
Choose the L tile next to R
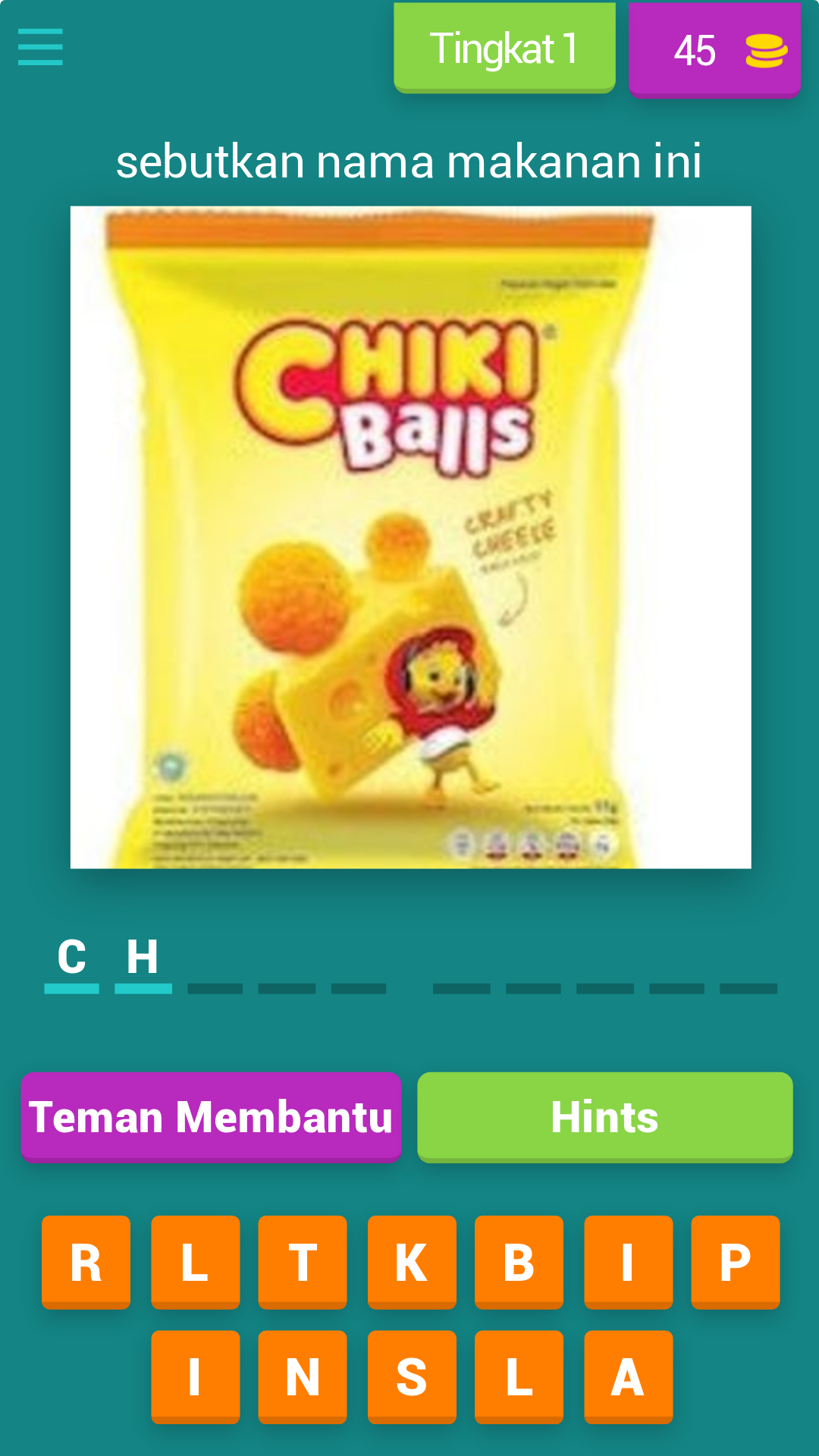pos(196,1263)
